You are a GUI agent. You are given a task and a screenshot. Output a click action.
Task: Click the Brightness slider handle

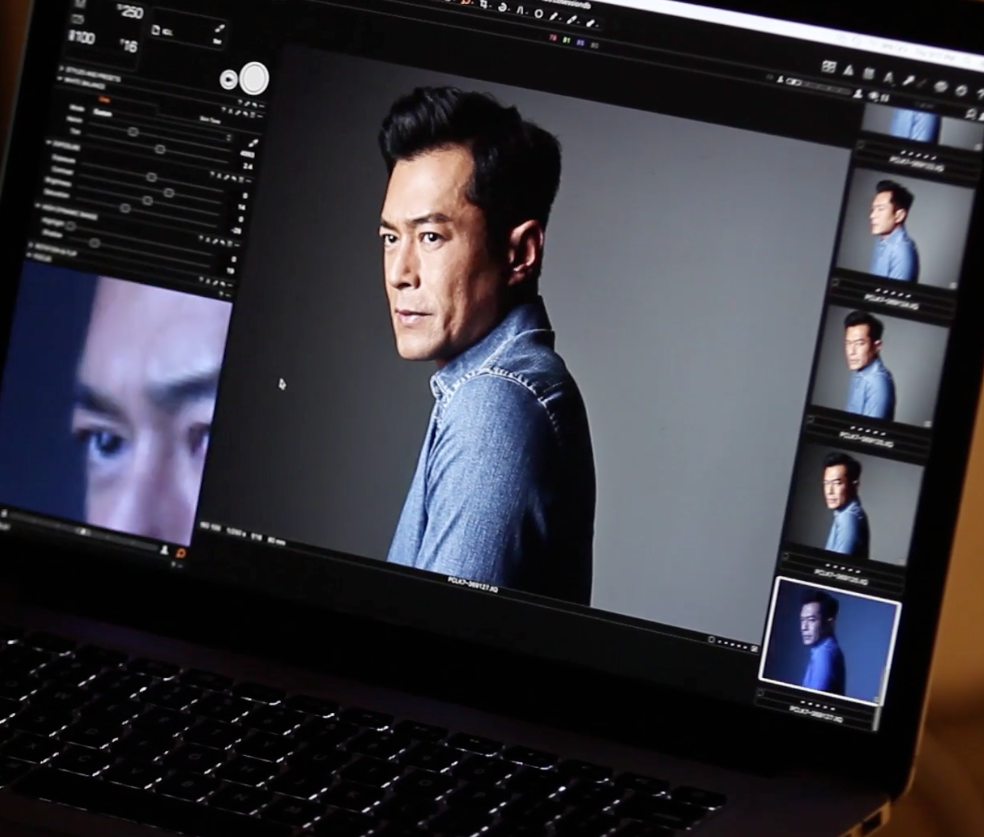[x=147, y=201]
